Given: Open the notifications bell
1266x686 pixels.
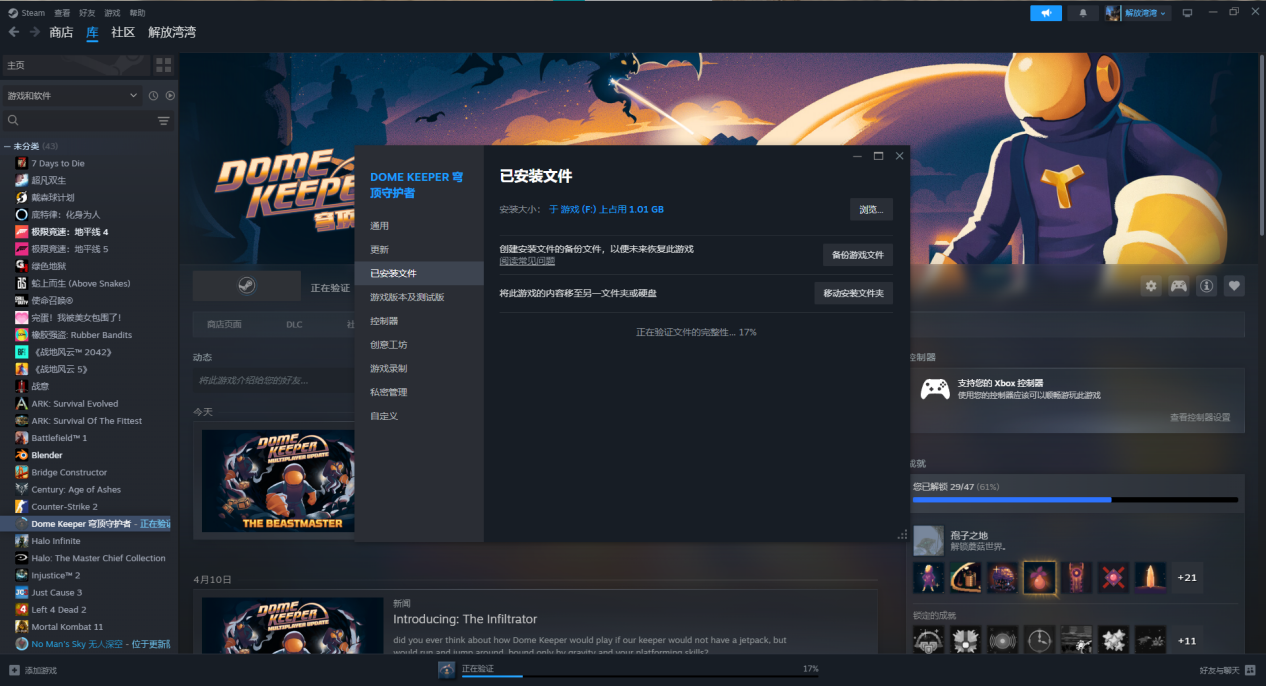Looking at the screenshot, I should click(x=1082, y=13).
